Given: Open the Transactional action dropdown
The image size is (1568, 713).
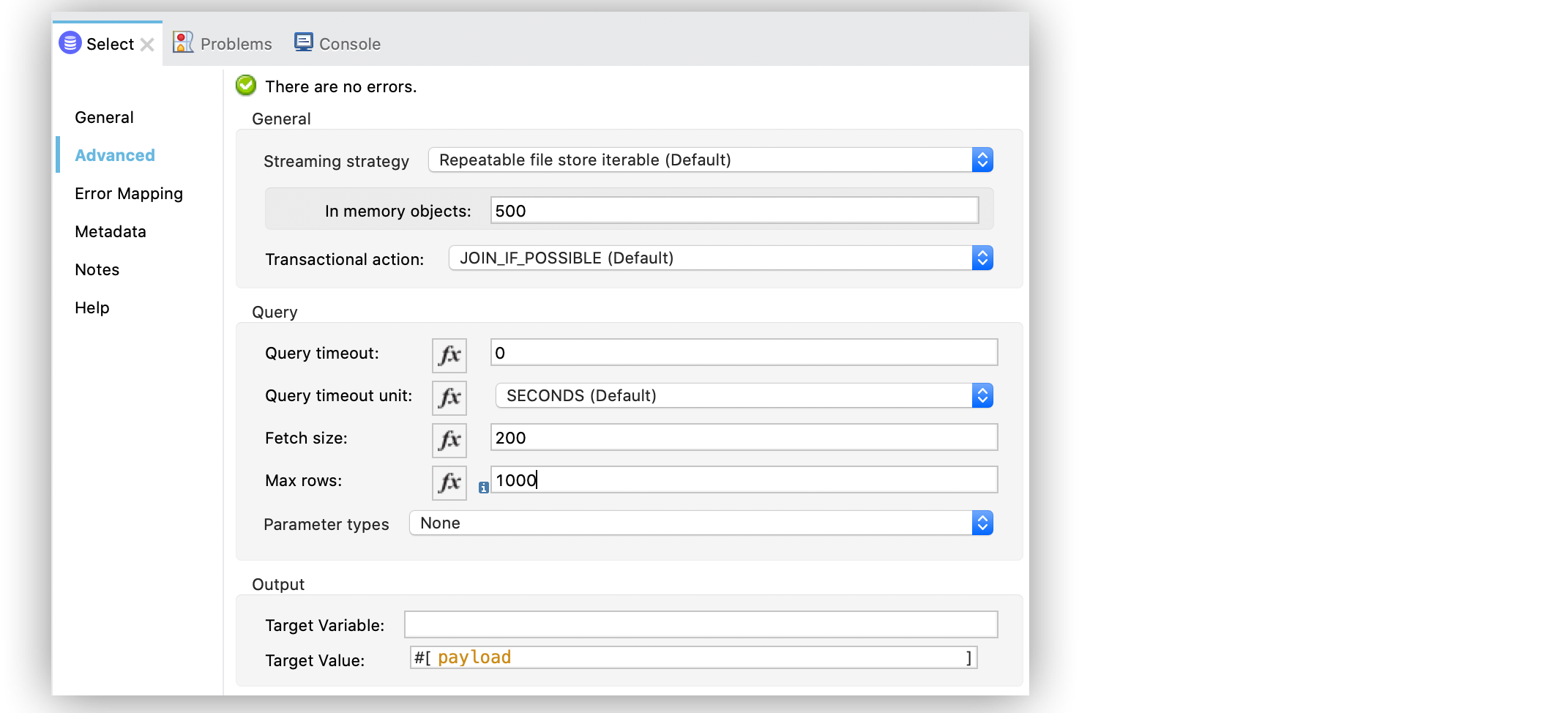Looking at the screenshot, I should coord(983,258).
